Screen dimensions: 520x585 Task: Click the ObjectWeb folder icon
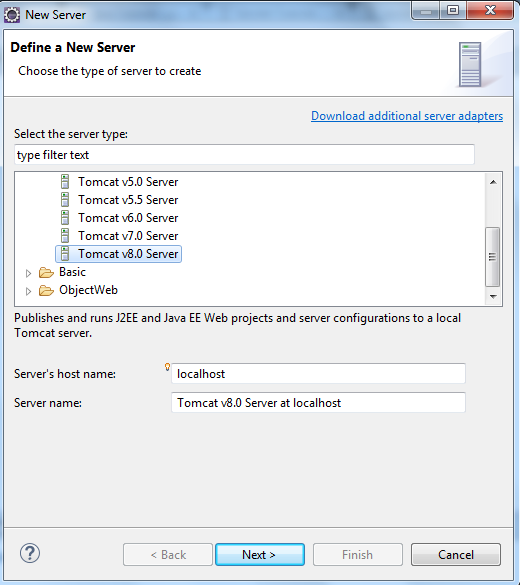(x=46, y=290)
